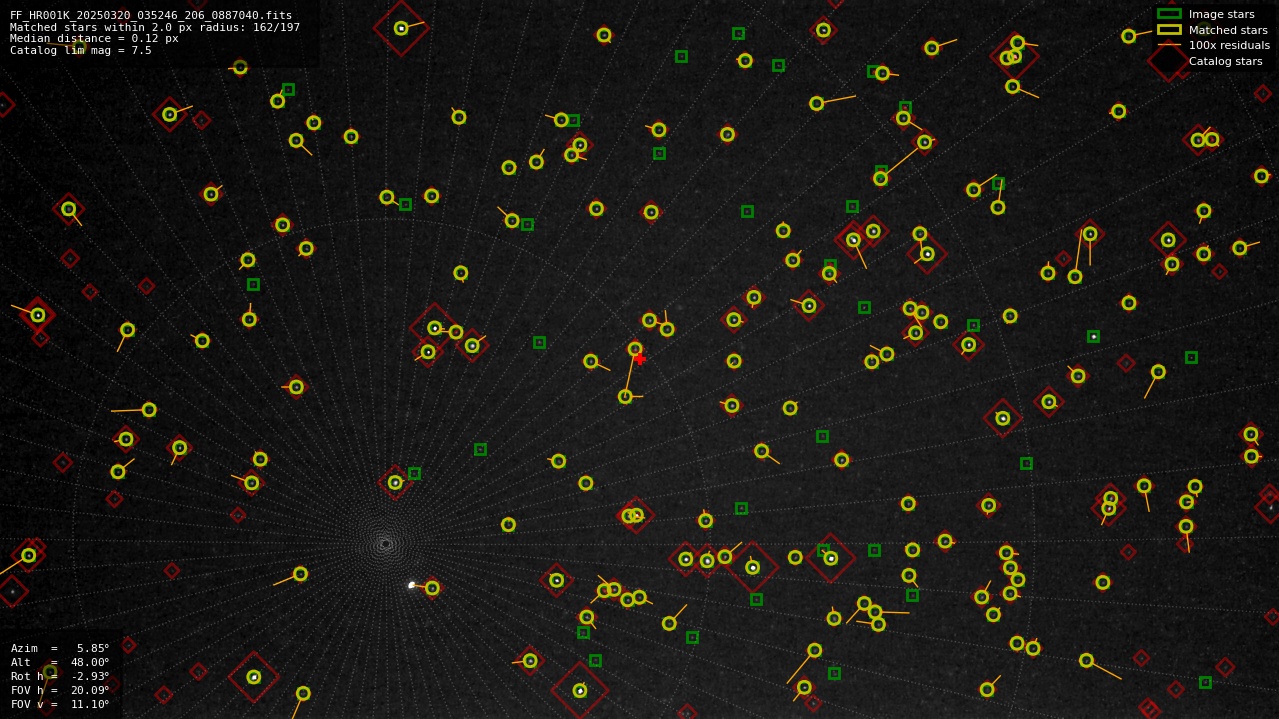Click the "FOV v = 11.10°" value
Screen dimensions: 1279x719
pos(60,704)
